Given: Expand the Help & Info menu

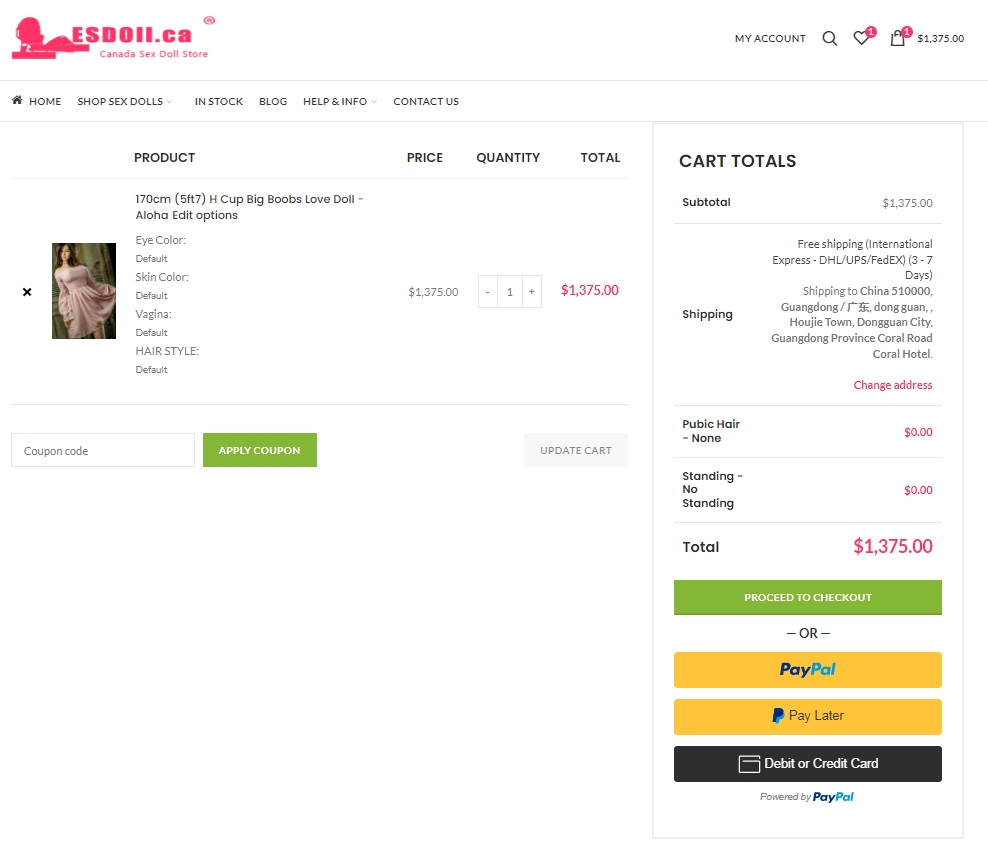Looking at the screenshot, I should [x=339, y=101].
